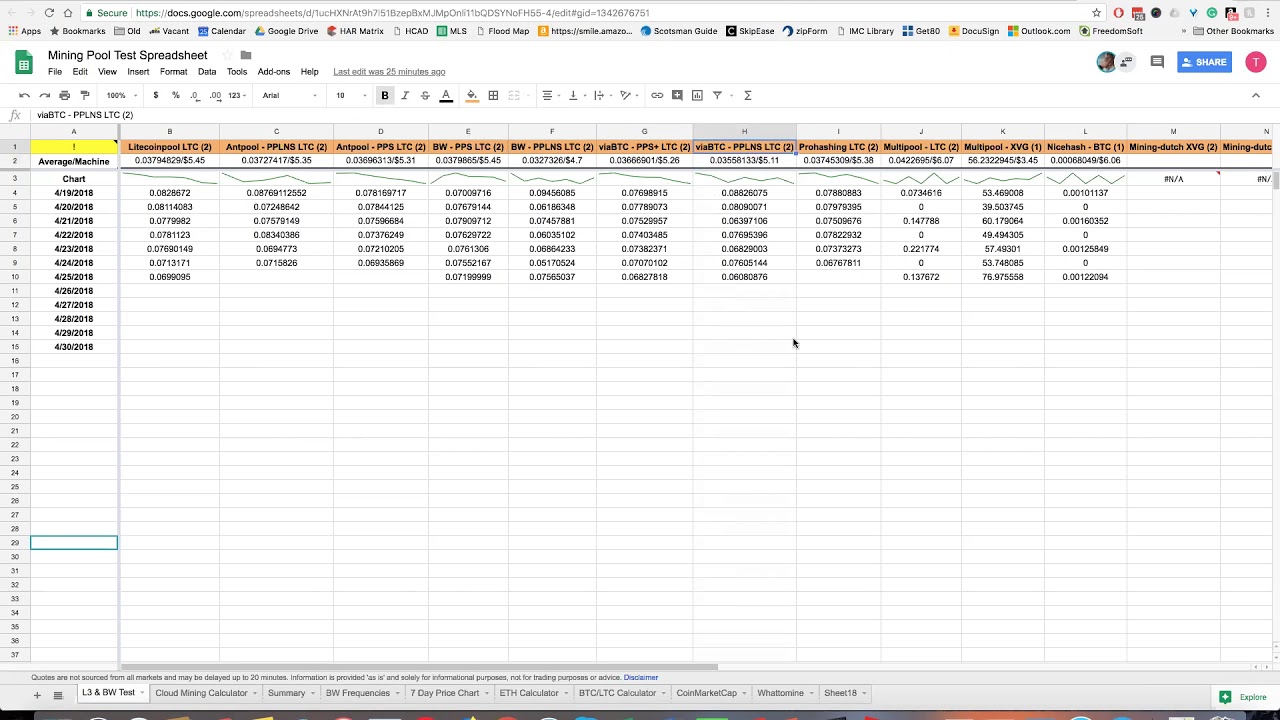
Task: Open the comments history
Action: pyautogui.click(x=1157, y=62)
